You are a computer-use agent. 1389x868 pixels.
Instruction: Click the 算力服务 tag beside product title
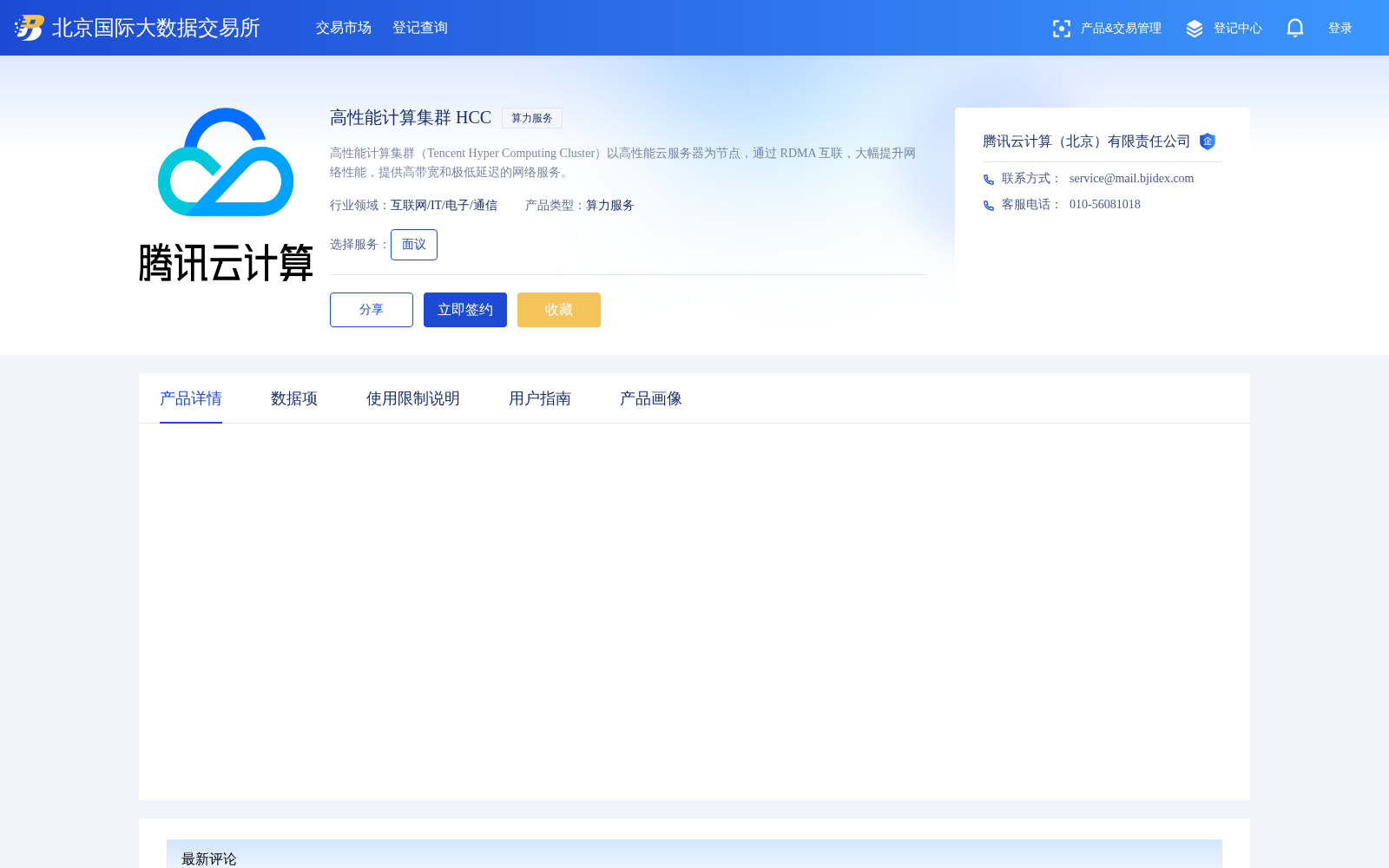(x=532, y=118)
